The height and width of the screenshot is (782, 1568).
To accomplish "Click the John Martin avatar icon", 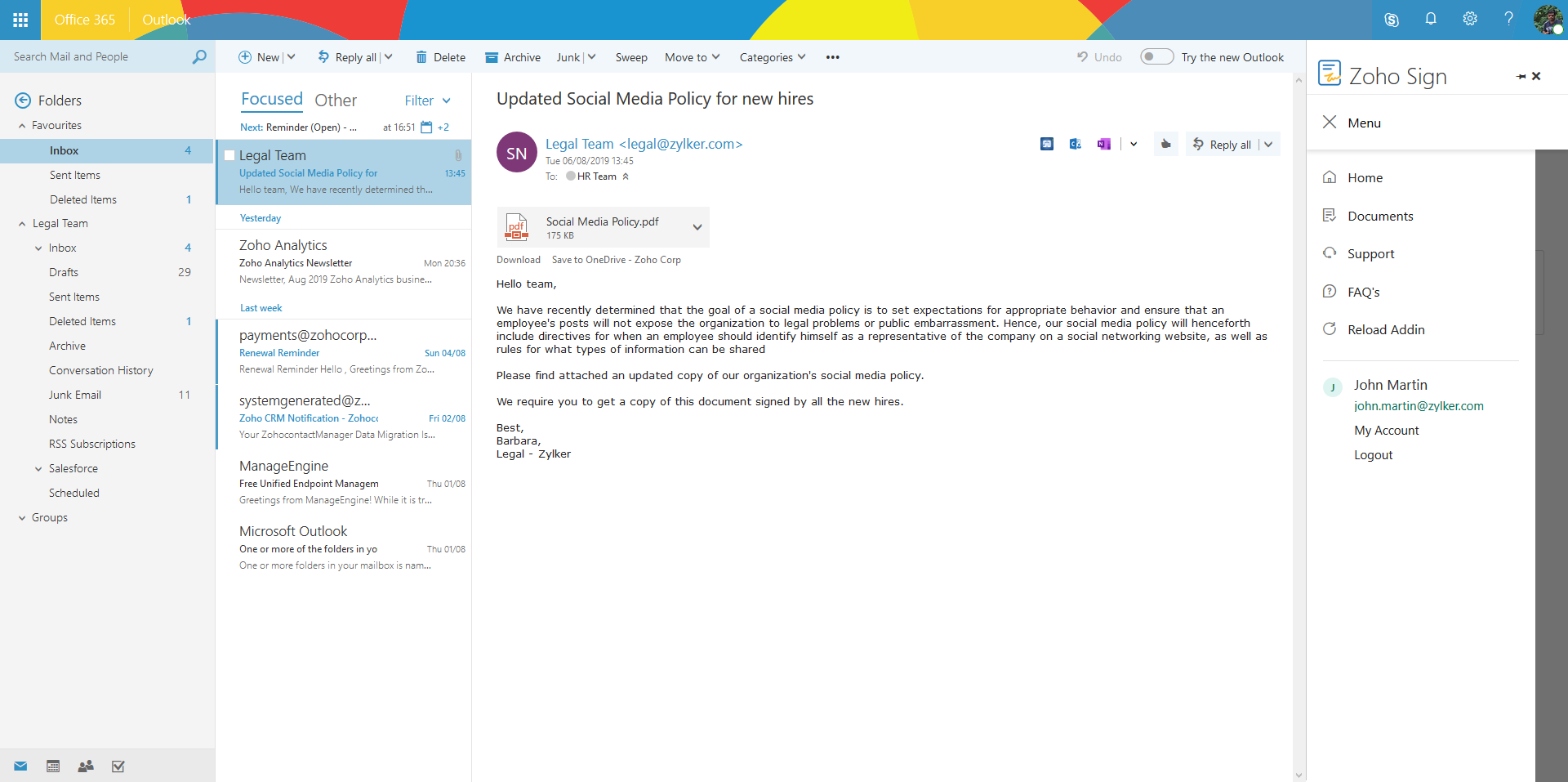I will pyautogui.click(x=1332, y=387).
